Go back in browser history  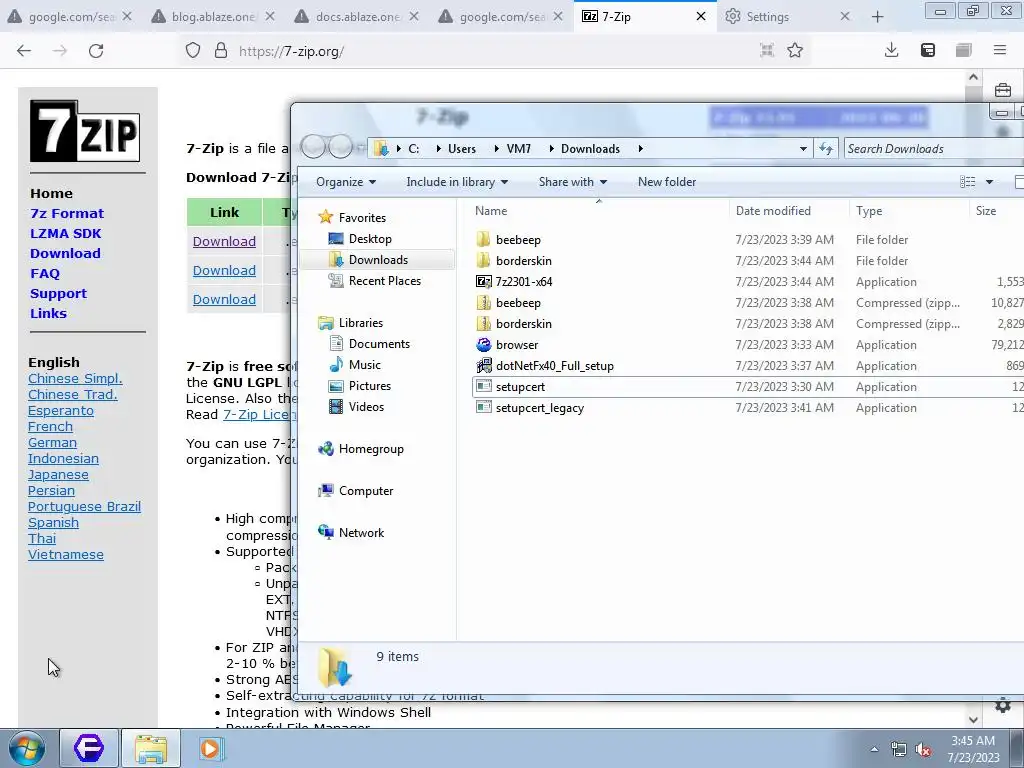coord(24,51)
